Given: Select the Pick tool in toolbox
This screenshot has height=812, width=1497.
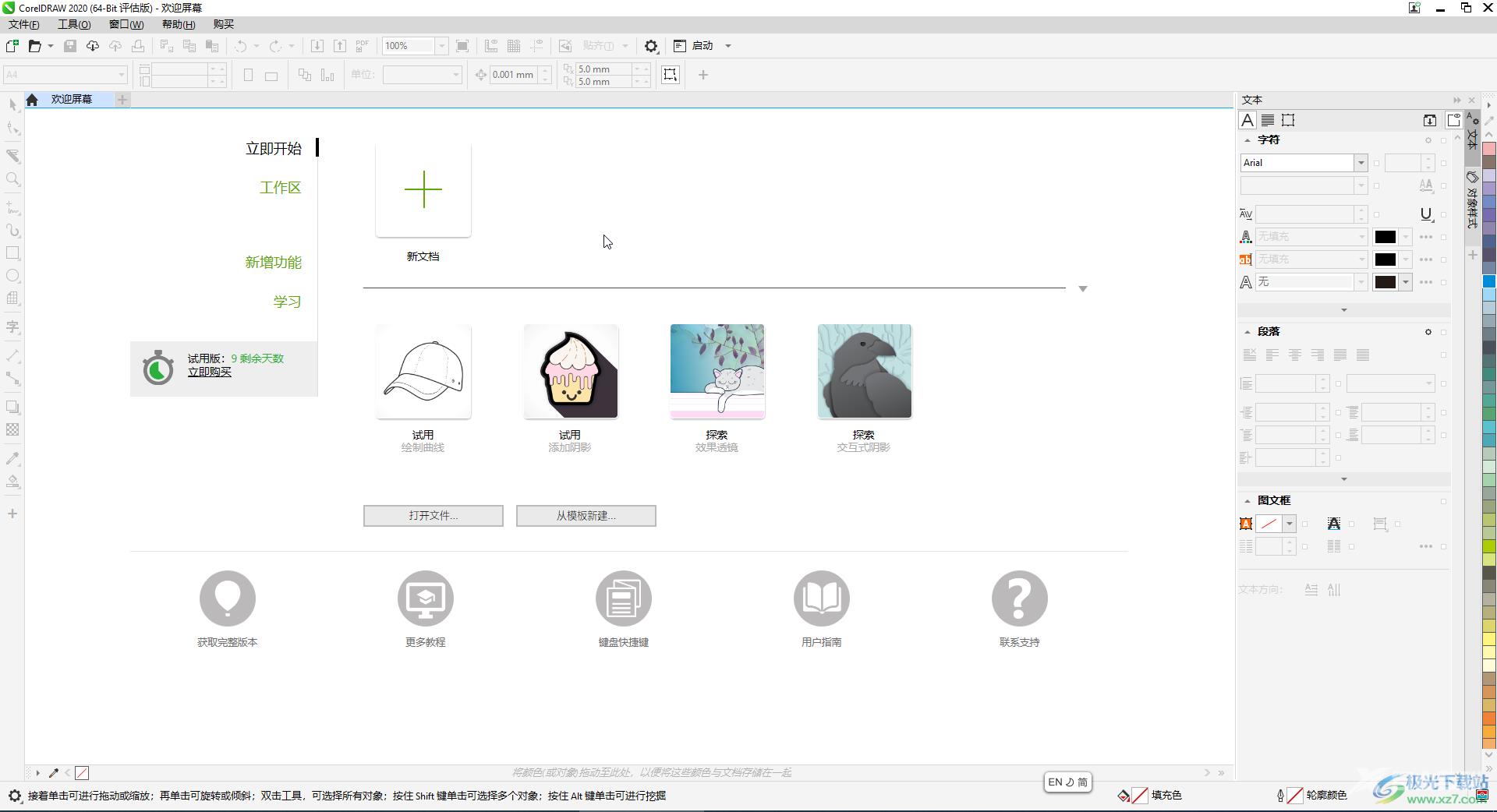Looking at the screenshot, I should 12,105.
